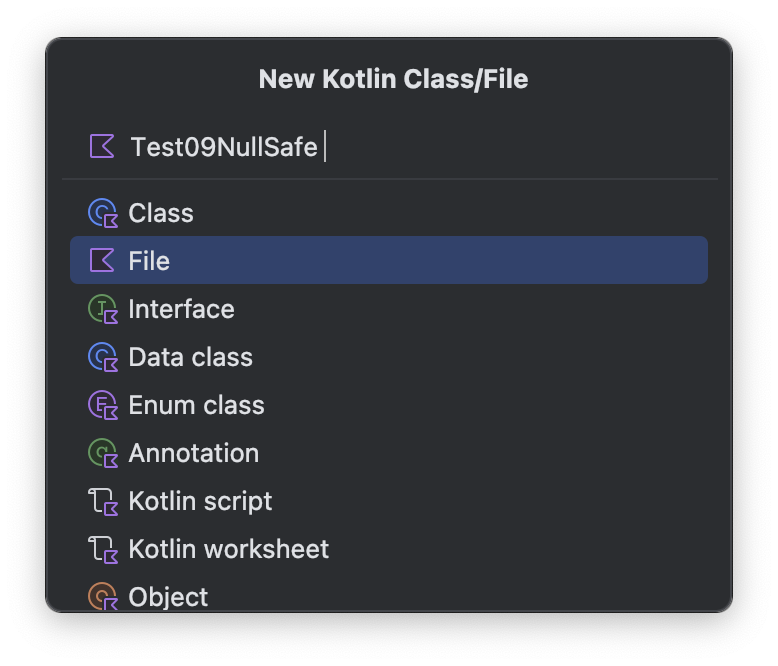Click the Data class icon
778x666 pixels.
[x=103, y=357]
